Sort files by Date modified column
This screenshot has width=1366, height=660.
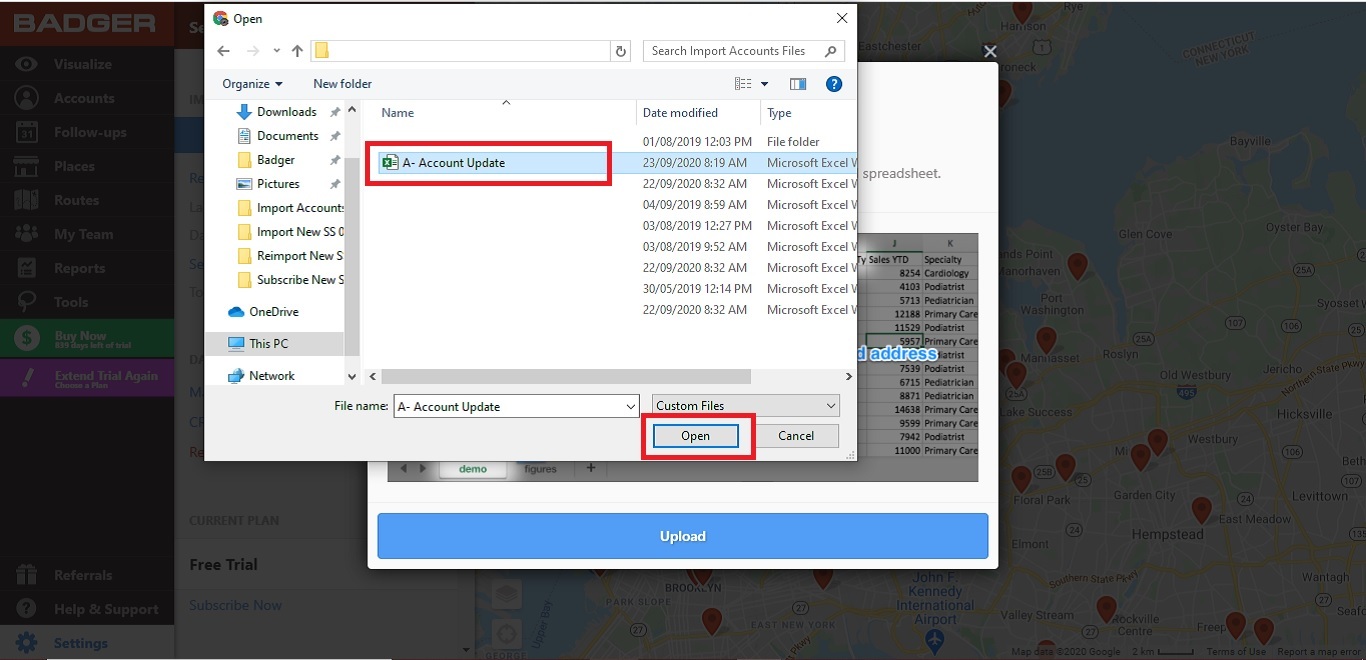click(680, 113)
